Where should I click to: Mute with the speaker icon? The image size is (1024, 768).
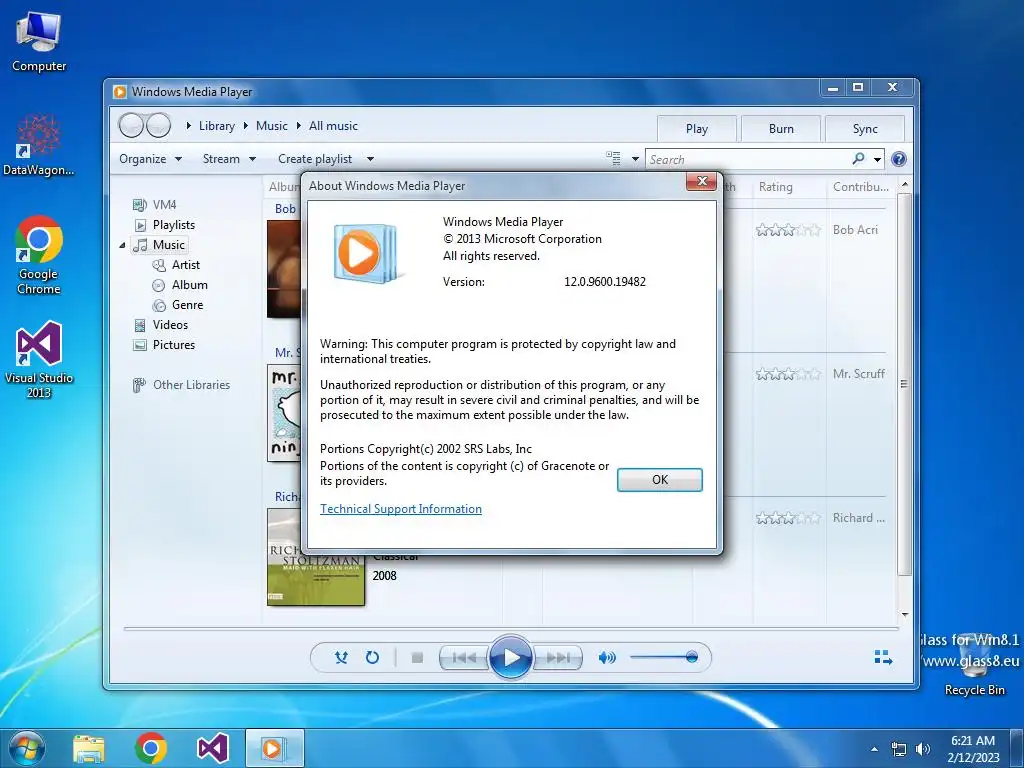tap(607, 658)
